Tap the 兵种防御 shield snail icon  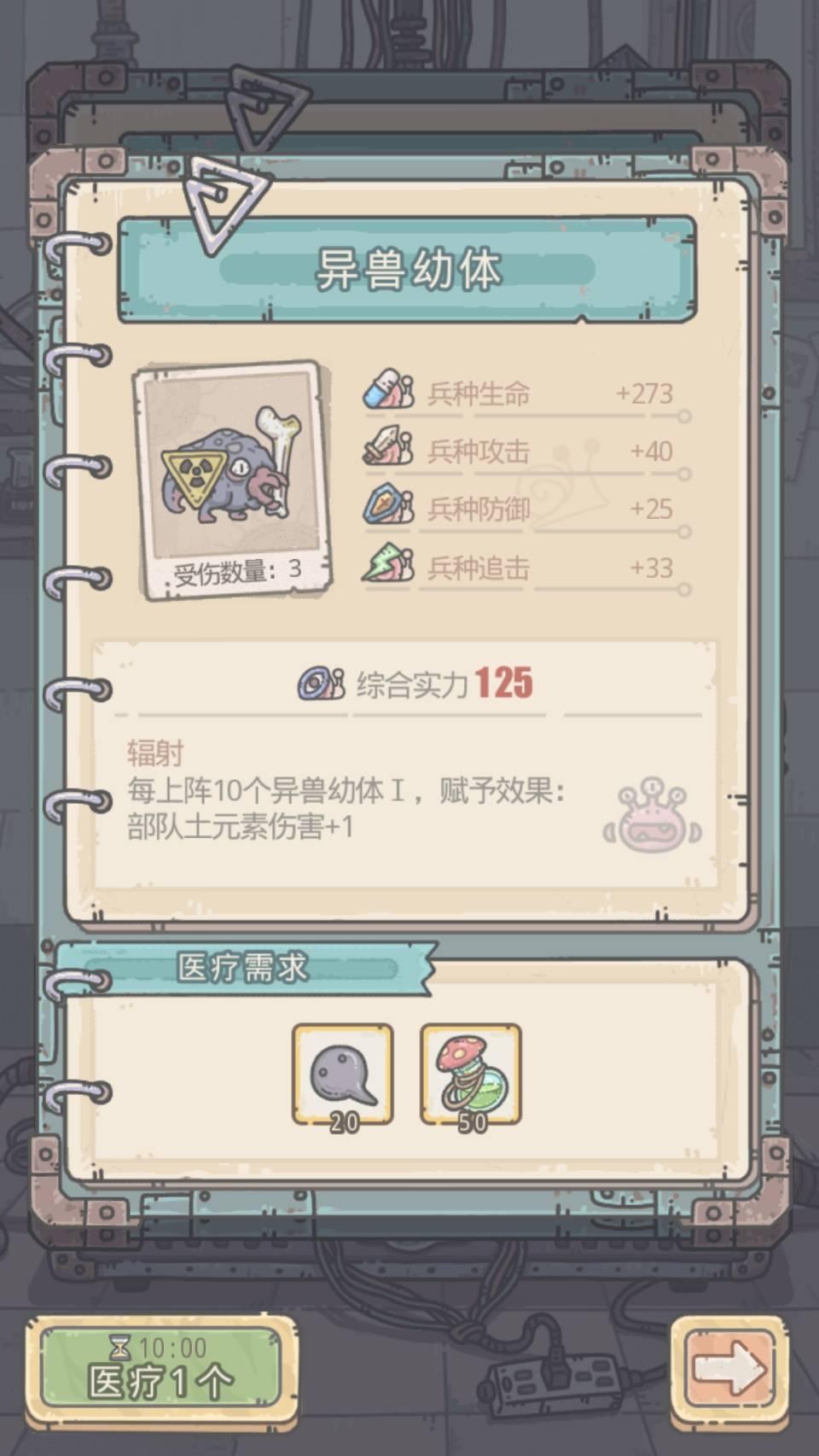click(388, 506)
